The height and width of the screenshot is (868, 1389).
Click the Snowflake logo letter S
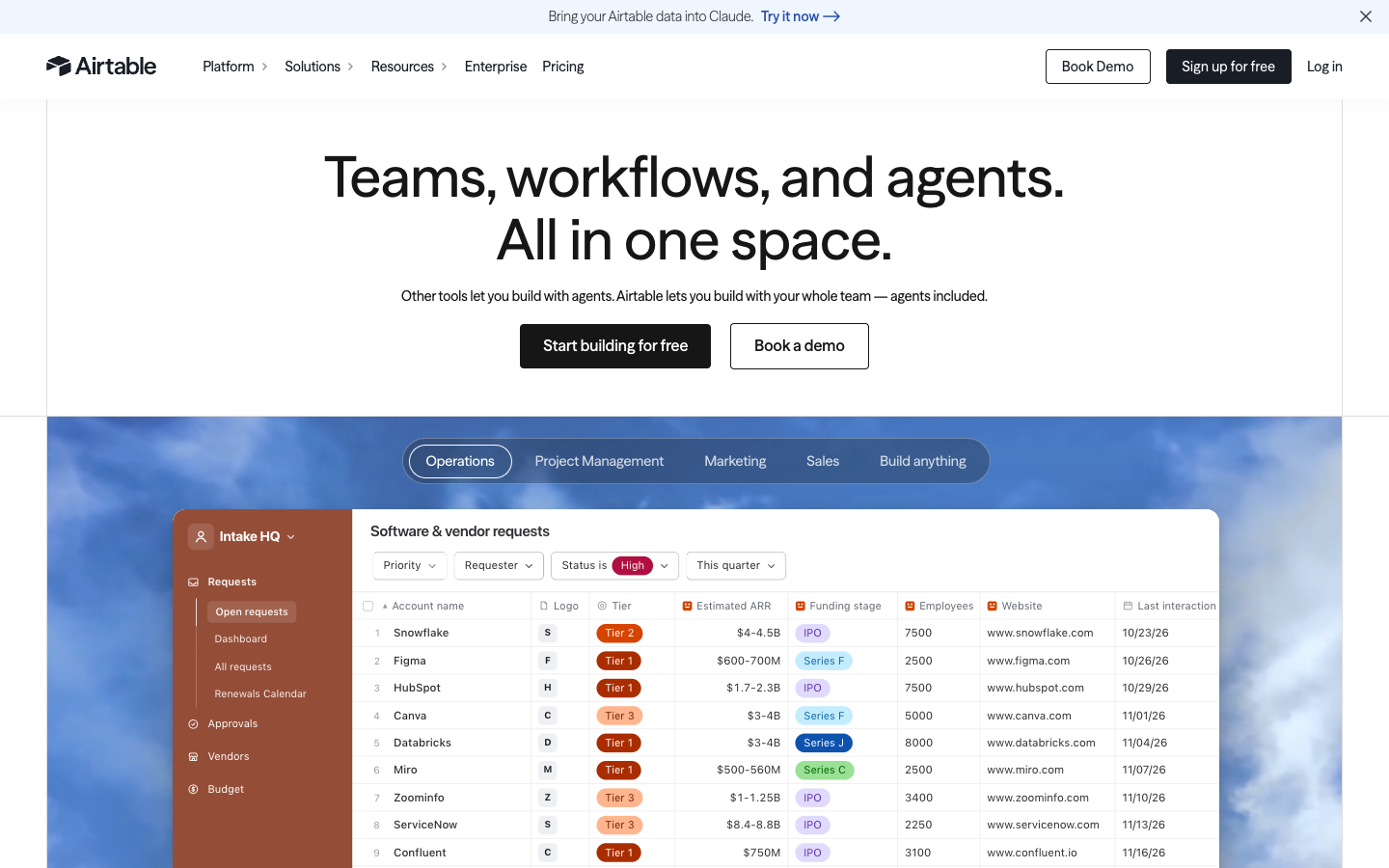pos(548,634)
